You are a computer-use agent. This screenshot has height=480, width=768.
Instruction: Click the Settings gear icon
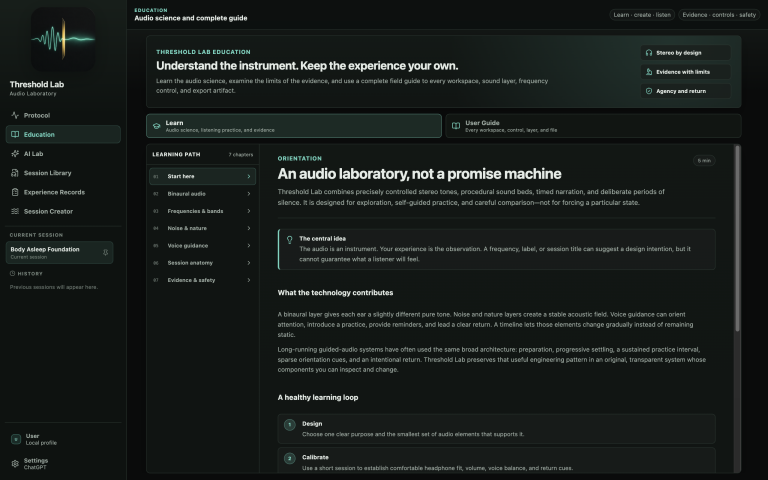pyautogui.click(x=15, y=463)
